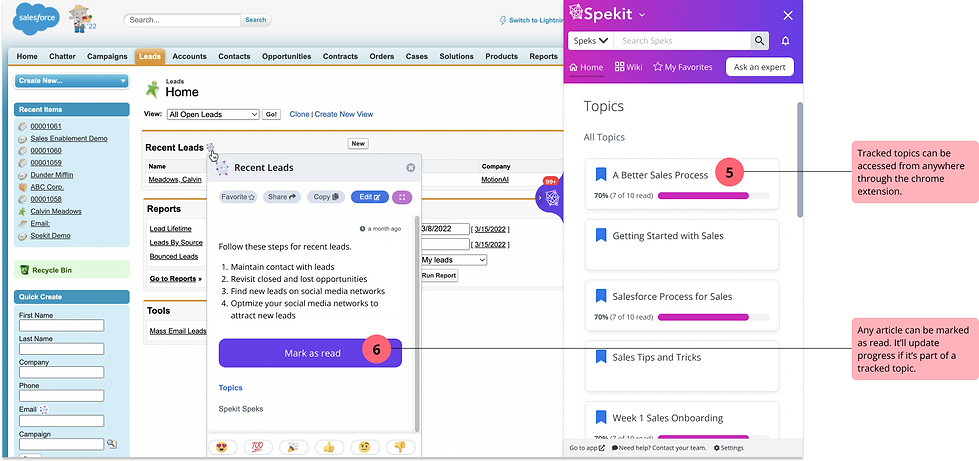
Task: Click the bookmark on Salesforce Process for Sales
Action: 601,295
